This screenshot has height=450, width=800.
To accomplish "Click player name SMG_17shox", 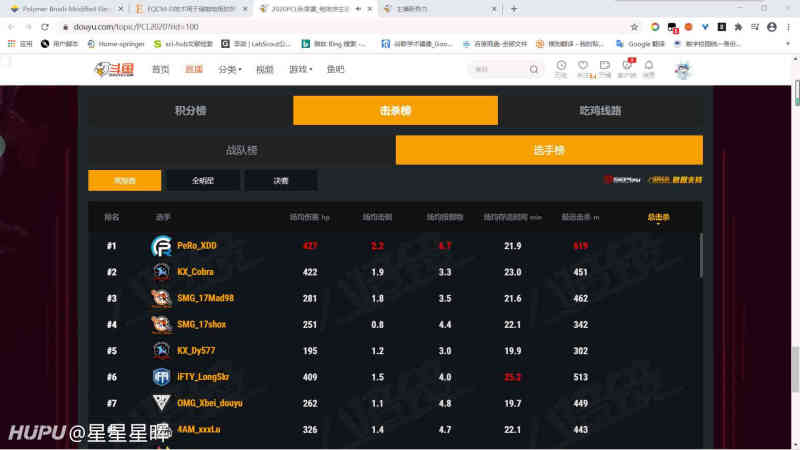I will [x=202, y=324].
